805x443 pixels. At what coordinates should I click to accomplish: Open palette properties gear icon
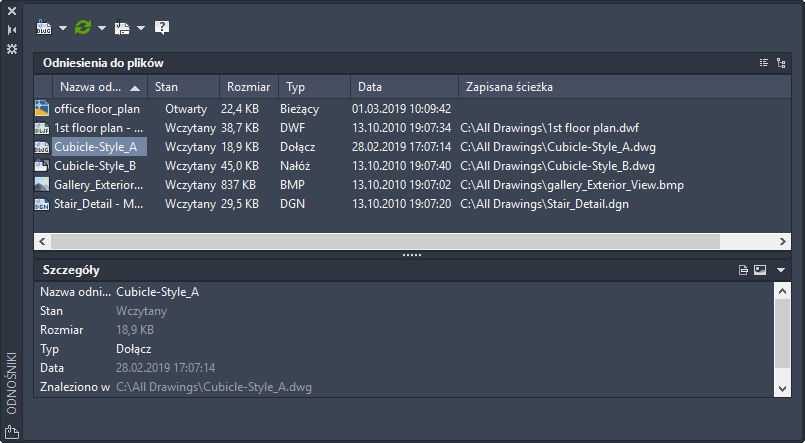tap(12, 48)
